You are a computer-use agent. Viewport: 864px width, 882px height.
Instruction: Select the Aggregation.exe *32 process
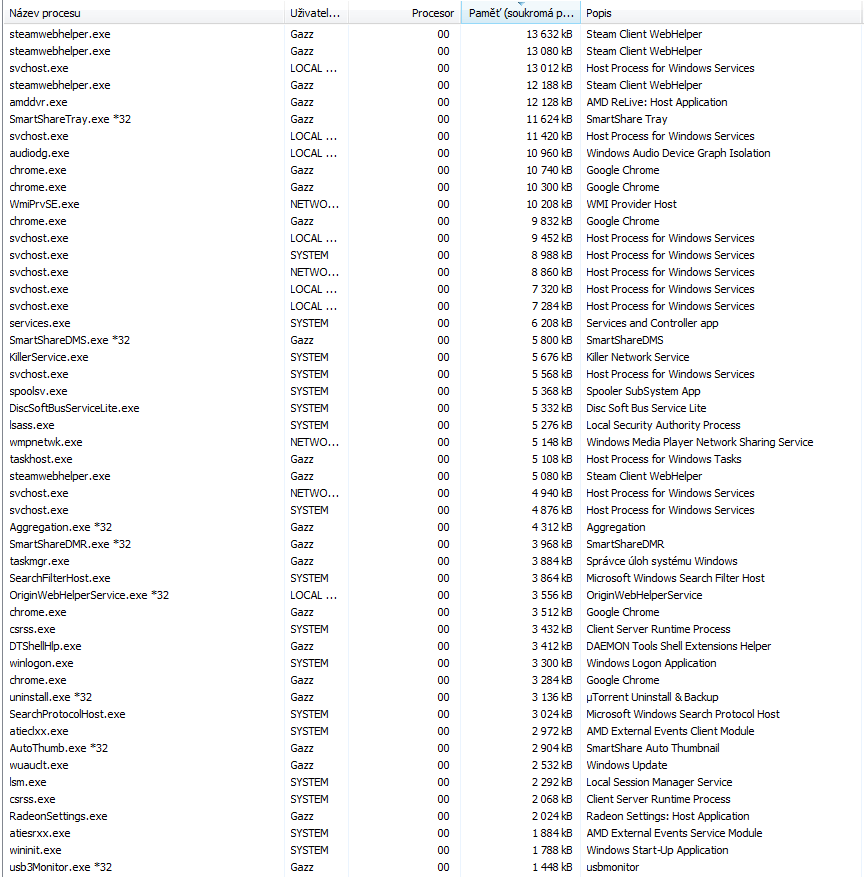pos(433,527)
